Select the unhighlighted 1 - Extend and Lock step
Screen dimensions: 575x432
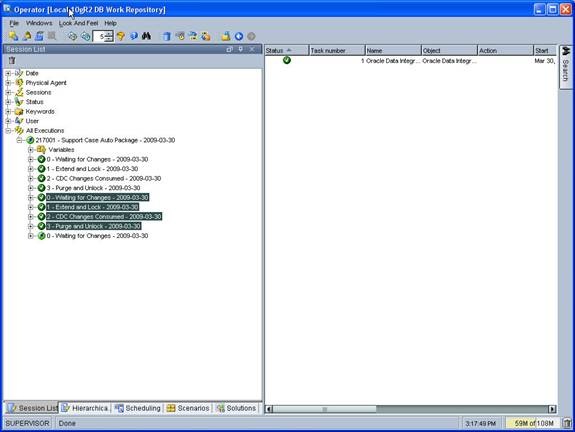coord(92,169)
